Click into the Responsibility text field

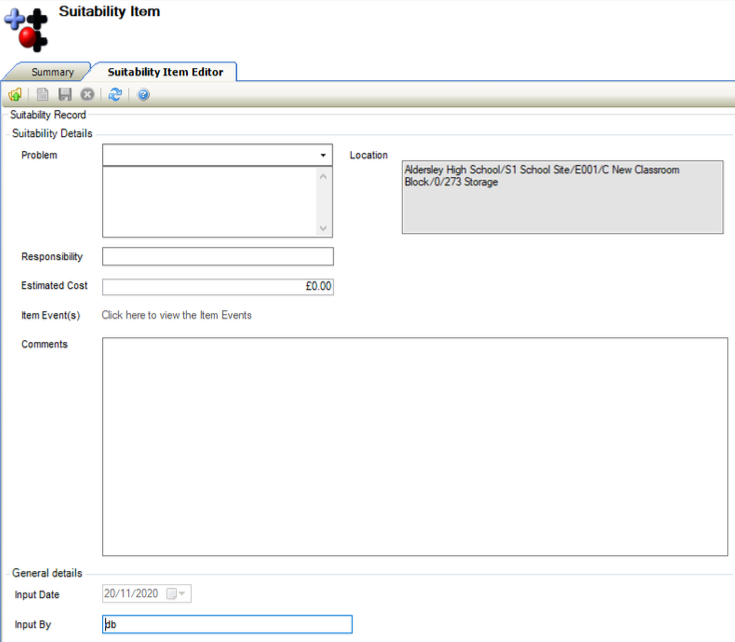click(217, 257)
